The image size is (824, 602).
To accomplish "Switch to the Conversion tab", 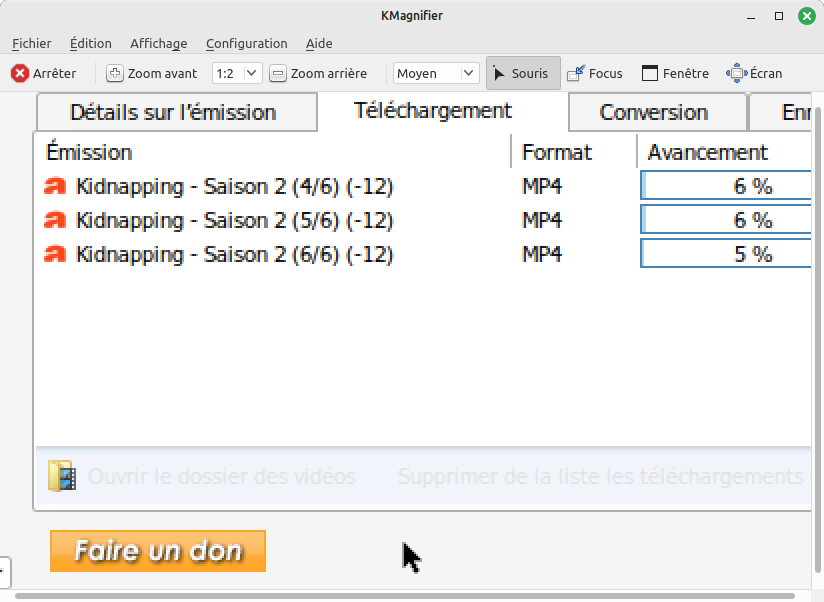I will [x=654, y=112].
